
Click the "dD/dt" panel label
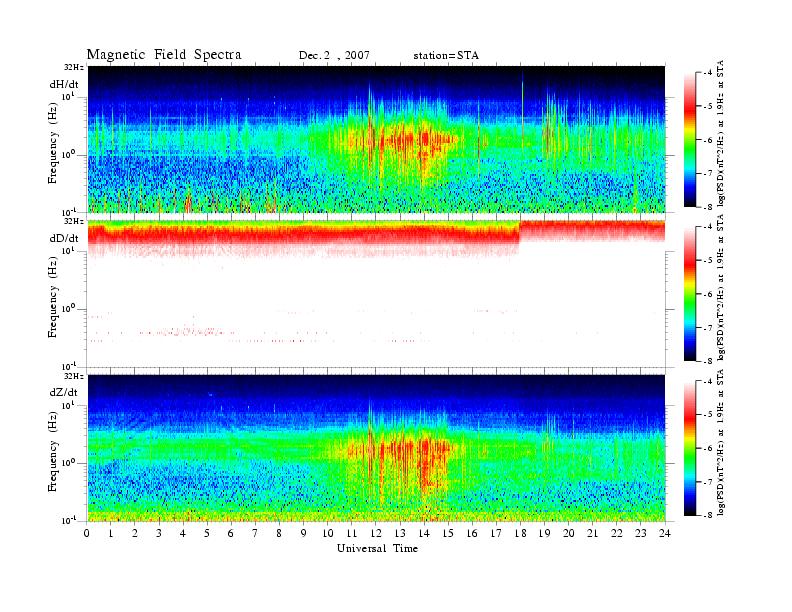click(x=64, y=238)
